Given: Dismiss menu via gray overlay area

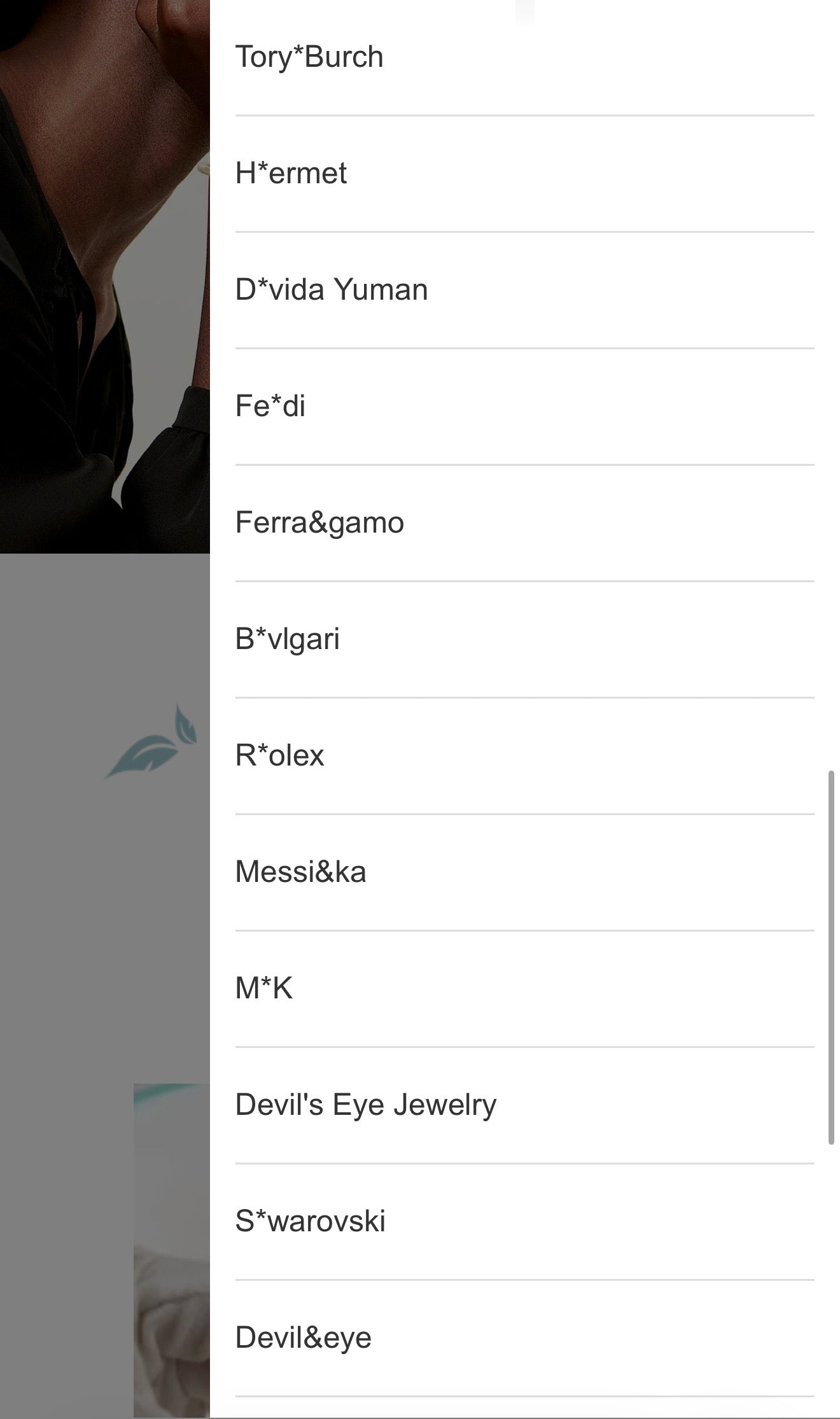Looking at the screenshot, I should coord(105,923).
